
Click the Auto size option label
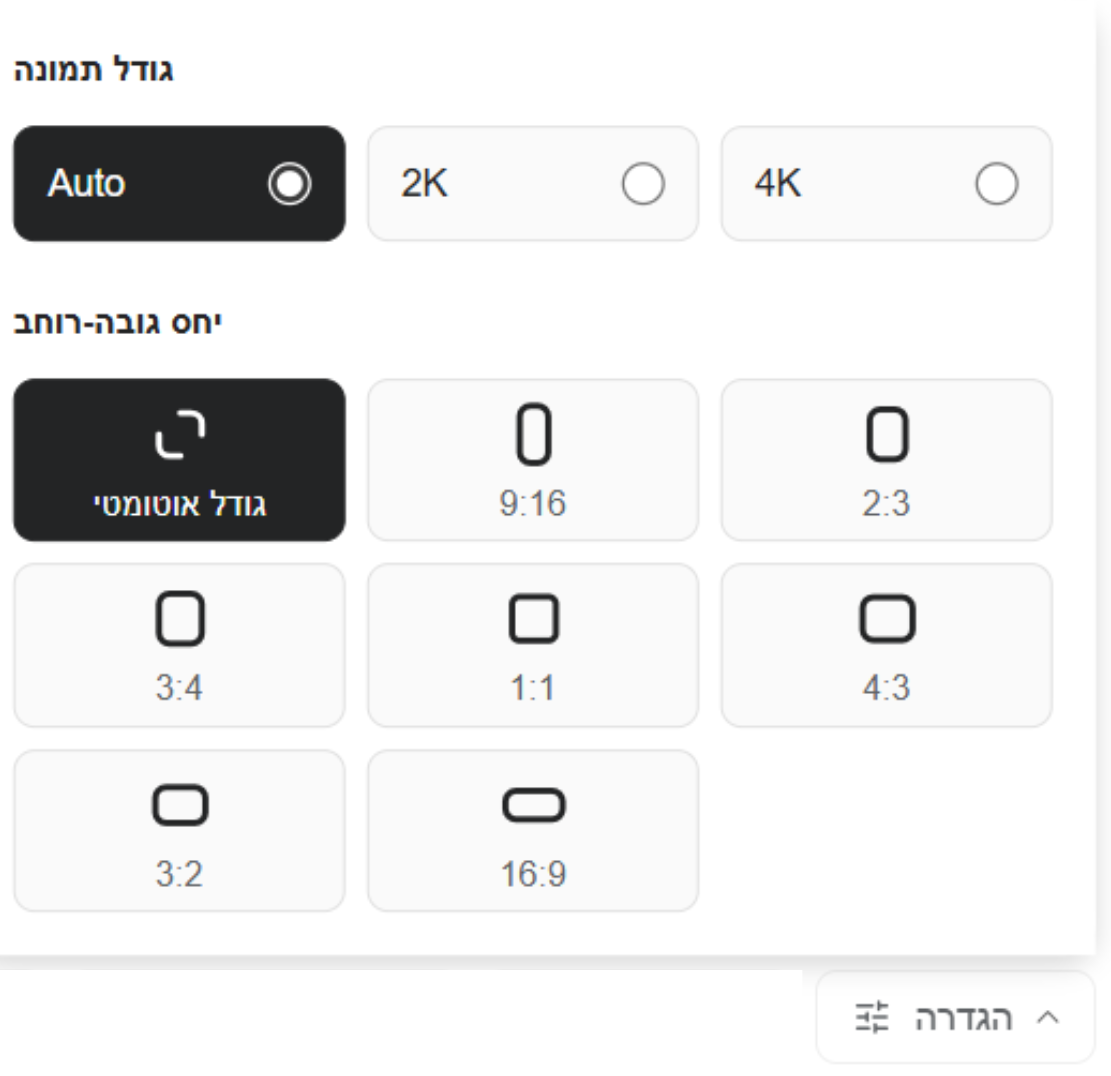pos(86,184)
